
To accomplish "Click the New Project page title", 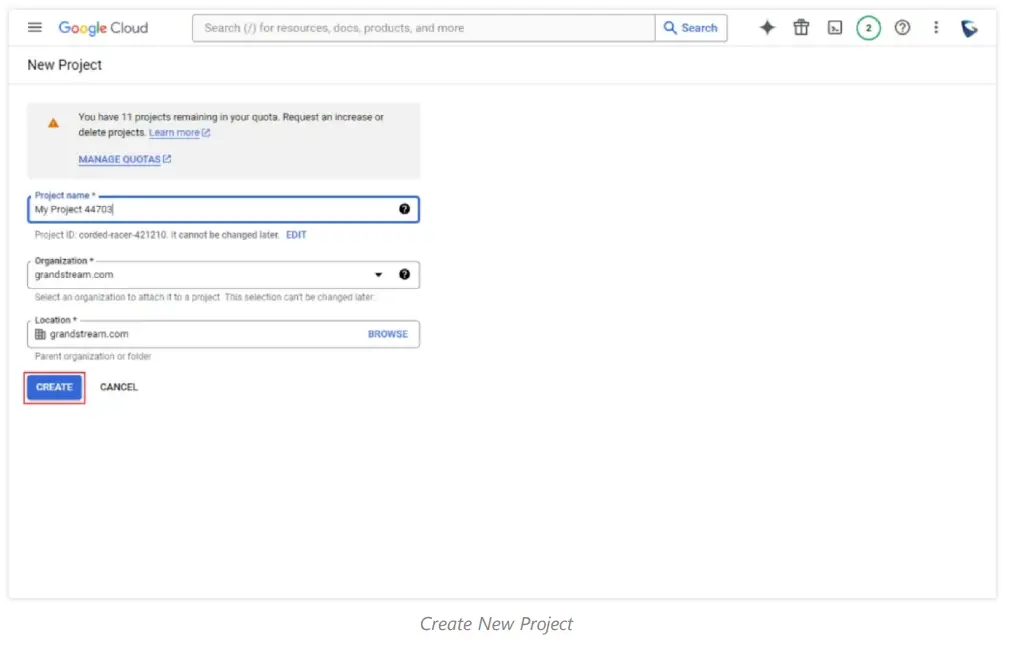I will (65, 65).
